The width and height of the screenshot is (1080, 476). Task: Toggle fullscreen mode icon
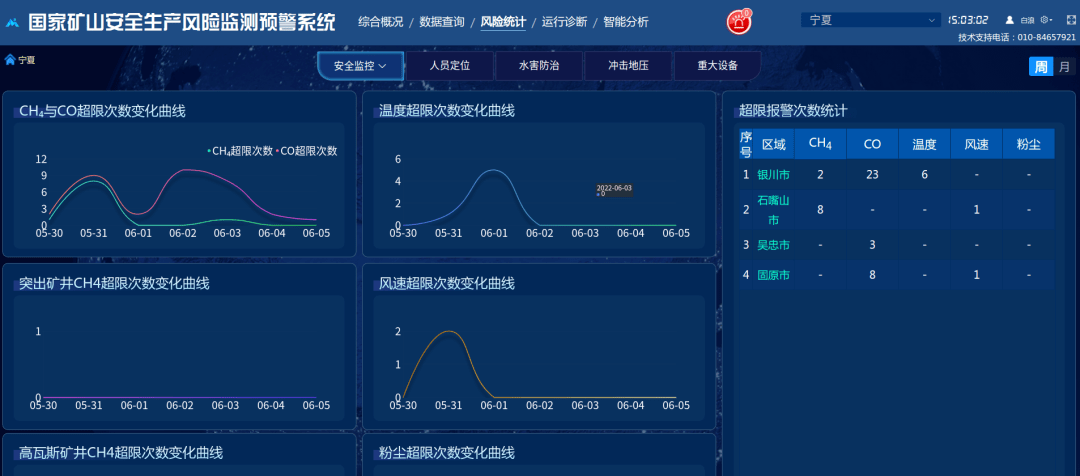[x=1070, y=20]
